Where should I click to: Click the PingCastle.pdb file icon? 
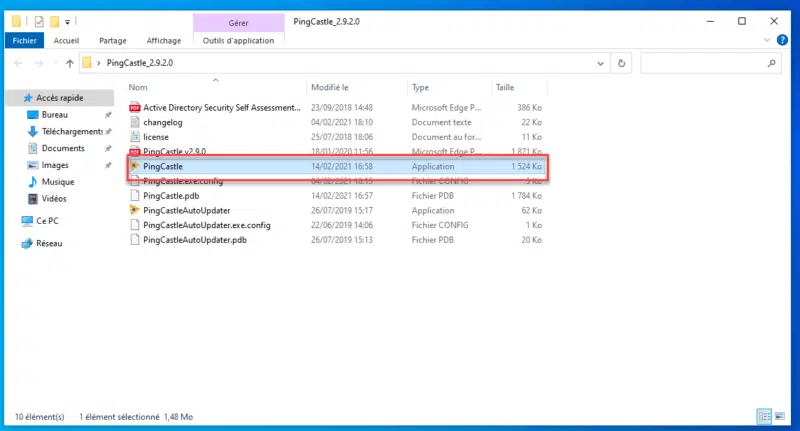[135, 196]
